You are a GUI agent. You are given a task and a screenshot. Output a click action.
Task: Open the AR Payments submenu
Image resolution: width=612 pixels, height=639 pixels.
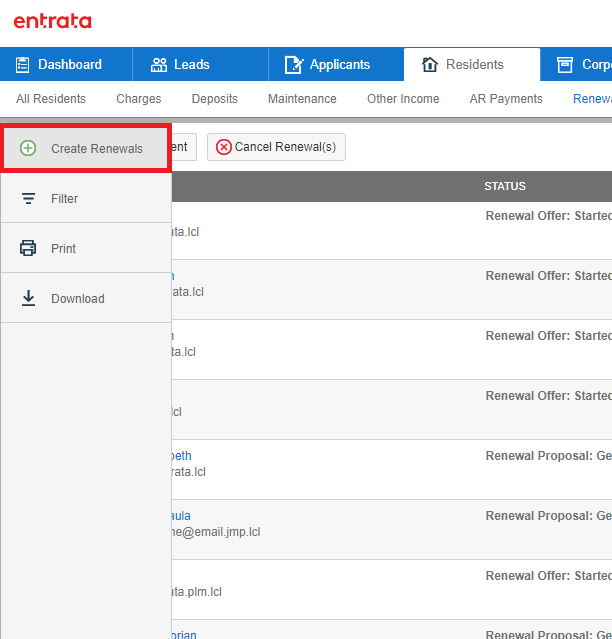coord(506,99)
